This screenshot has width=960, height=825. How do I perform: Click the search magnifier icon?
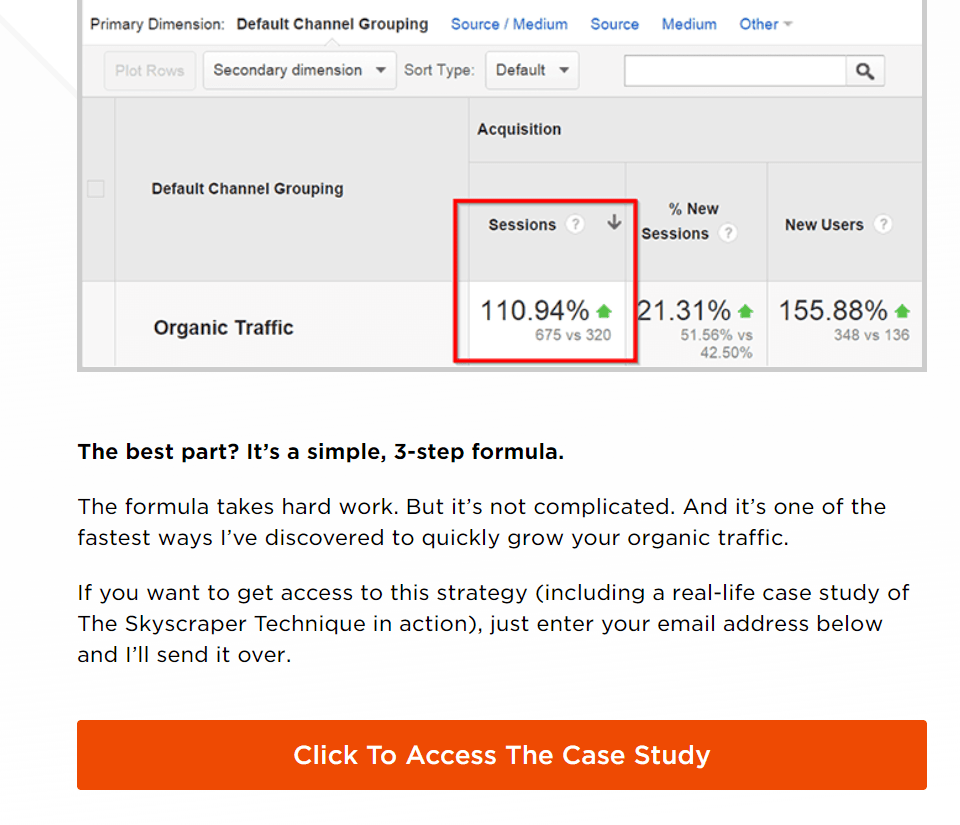coord(864,70)
